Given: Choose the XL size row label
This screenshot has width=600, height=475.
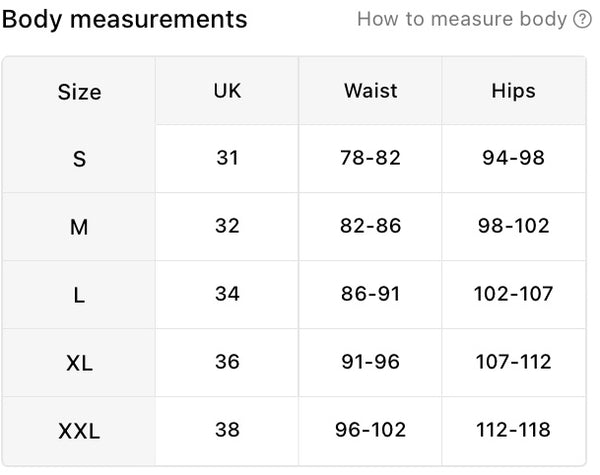Looking at the screenshot, I should (x=79, y=363).
